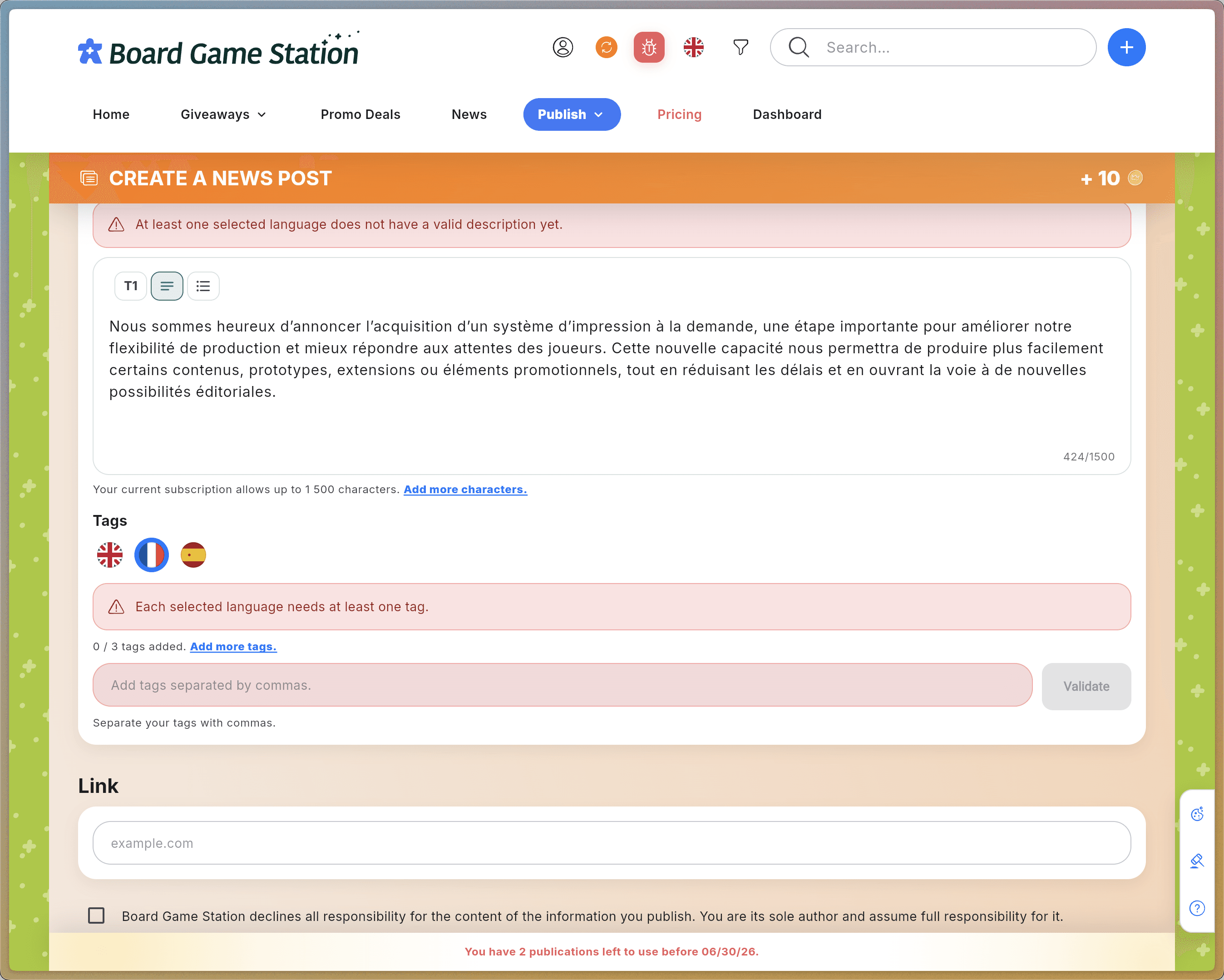Apply the T1 heading format

click(131, 286)
